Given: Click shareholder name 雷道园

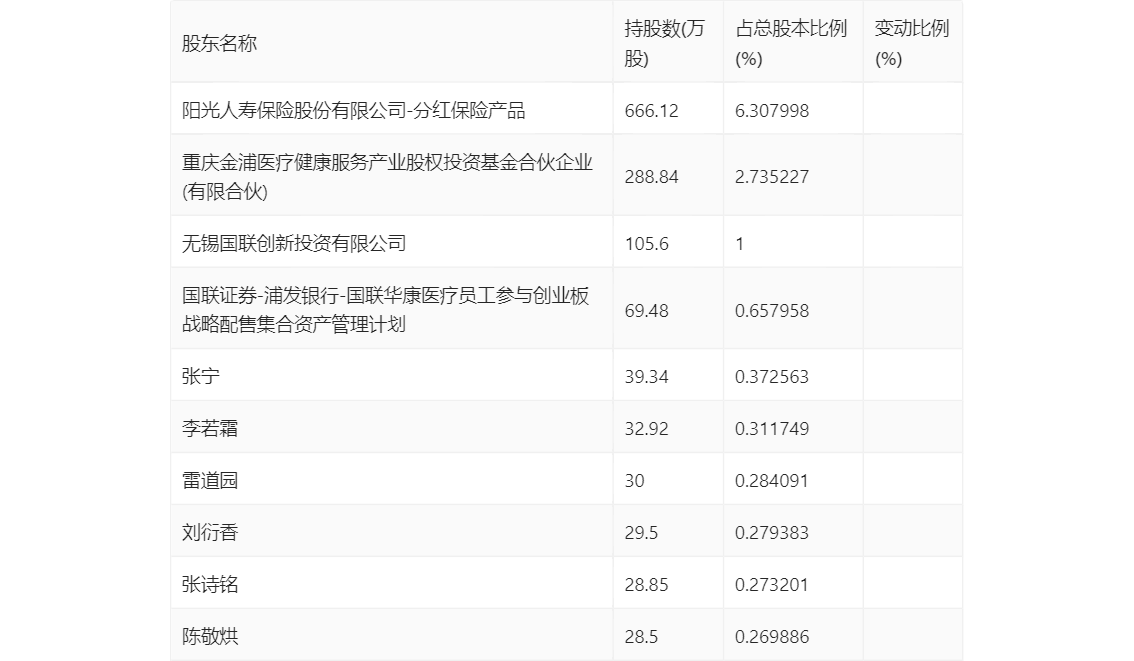Looking at the screenshot, I should point(210,481).
